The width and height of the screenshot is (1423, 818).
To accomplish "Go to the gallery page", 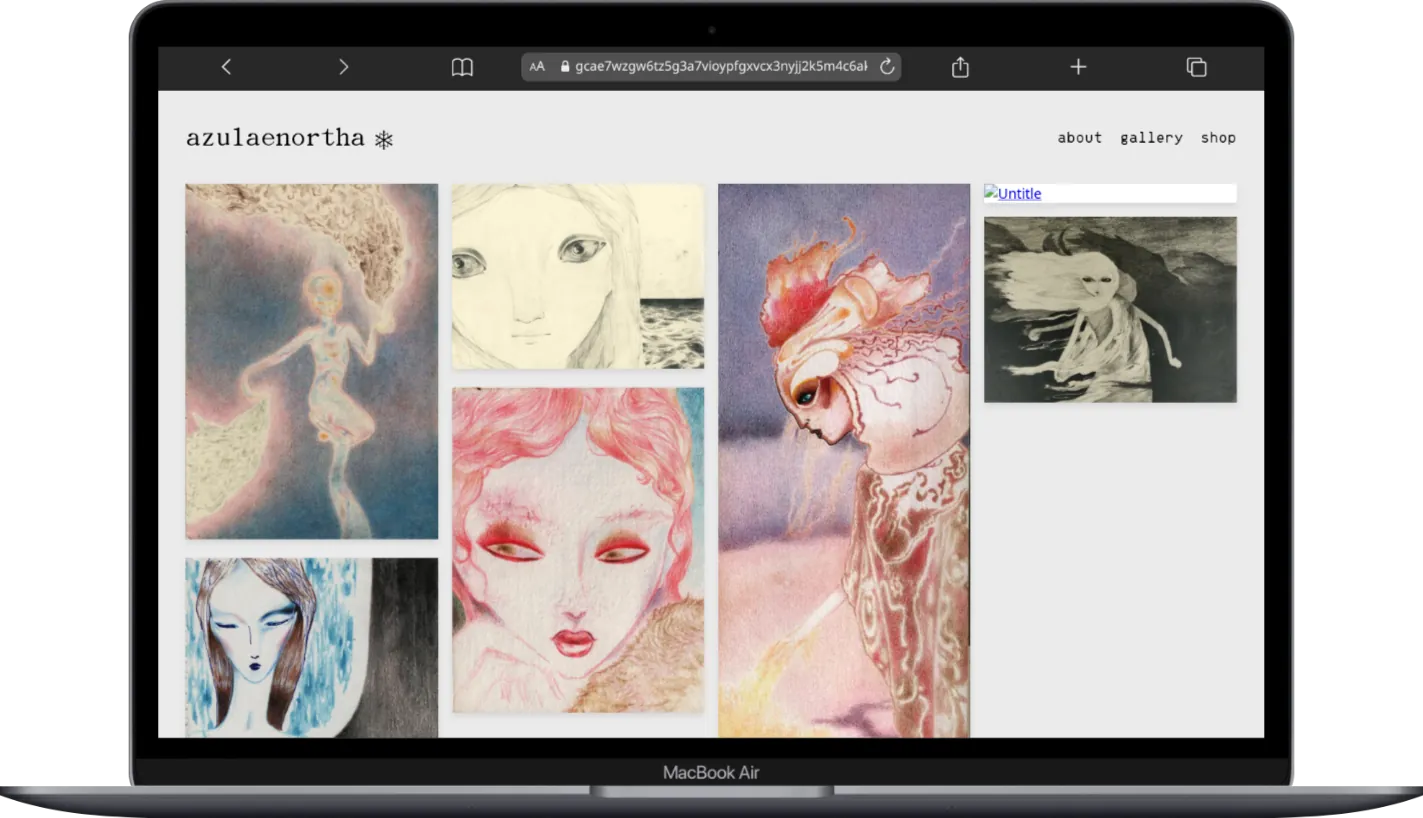I will pyautogui.click(x=1151, y=138).
